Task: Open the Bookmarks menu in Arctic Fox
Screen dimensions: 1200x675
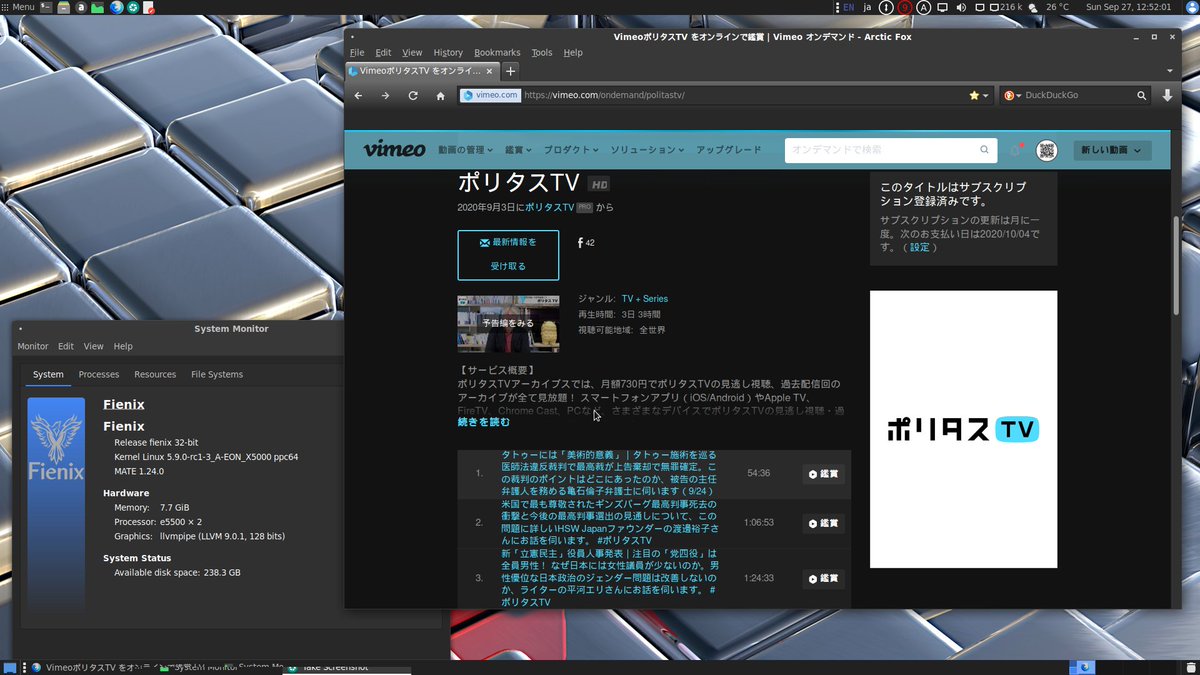Action: [x=497, y=52]
